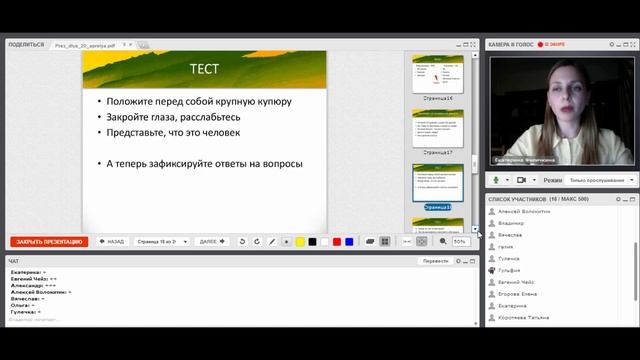The height and width of the screenshot is (360, 640).
Task: Click the chat message from Александр
Action: 33,285
